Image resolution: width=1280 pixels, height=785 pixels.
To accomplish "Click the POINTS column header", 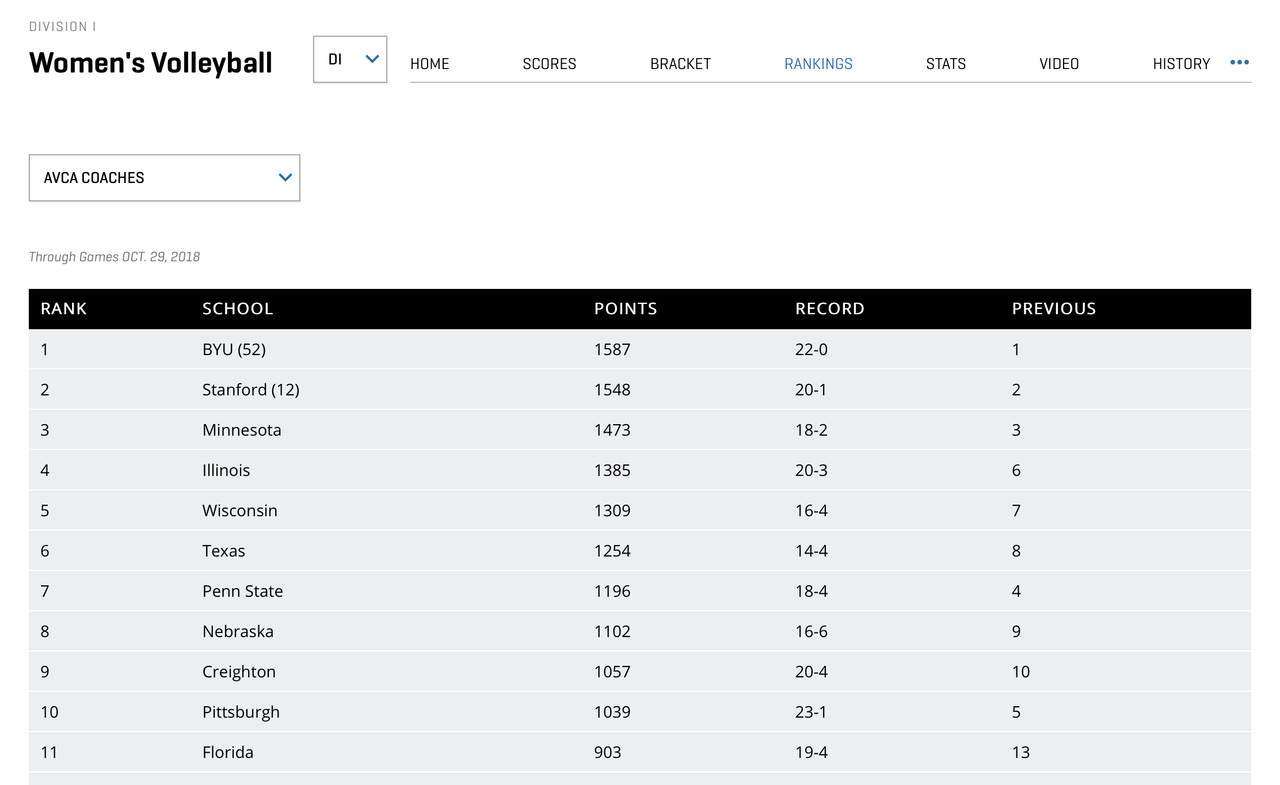I will (626, 309).
